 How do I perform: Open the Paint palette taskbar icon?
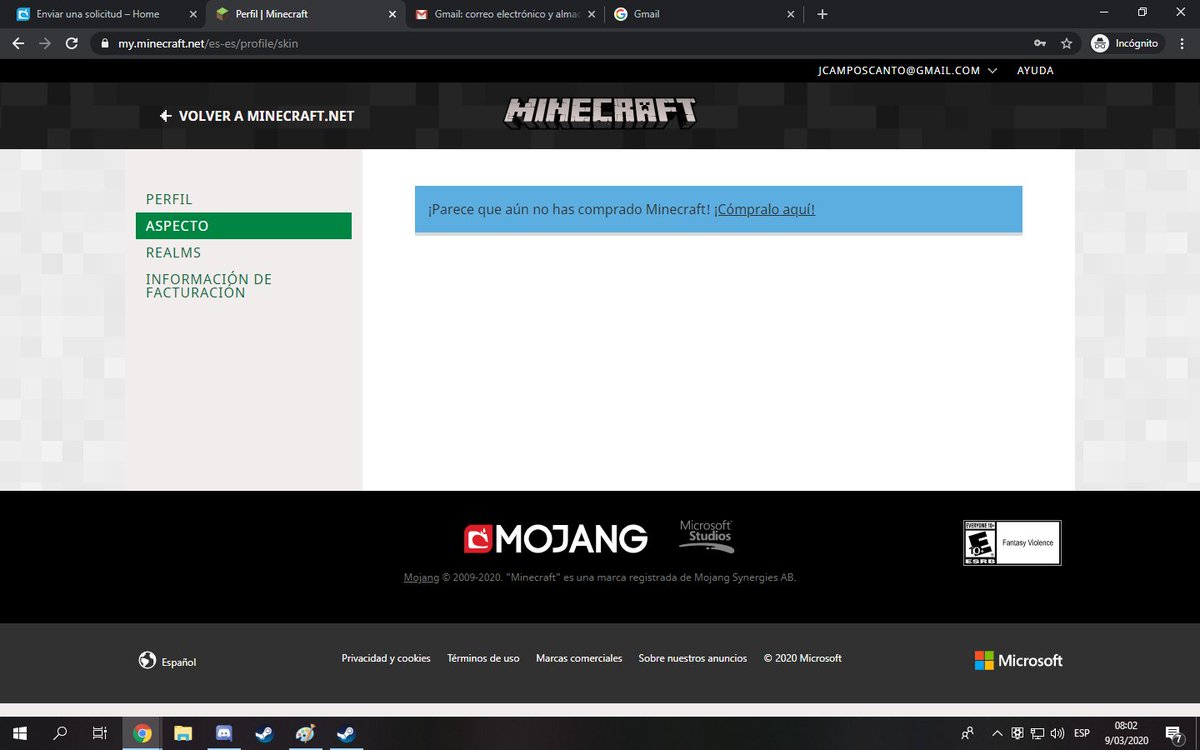click(305, 733)
